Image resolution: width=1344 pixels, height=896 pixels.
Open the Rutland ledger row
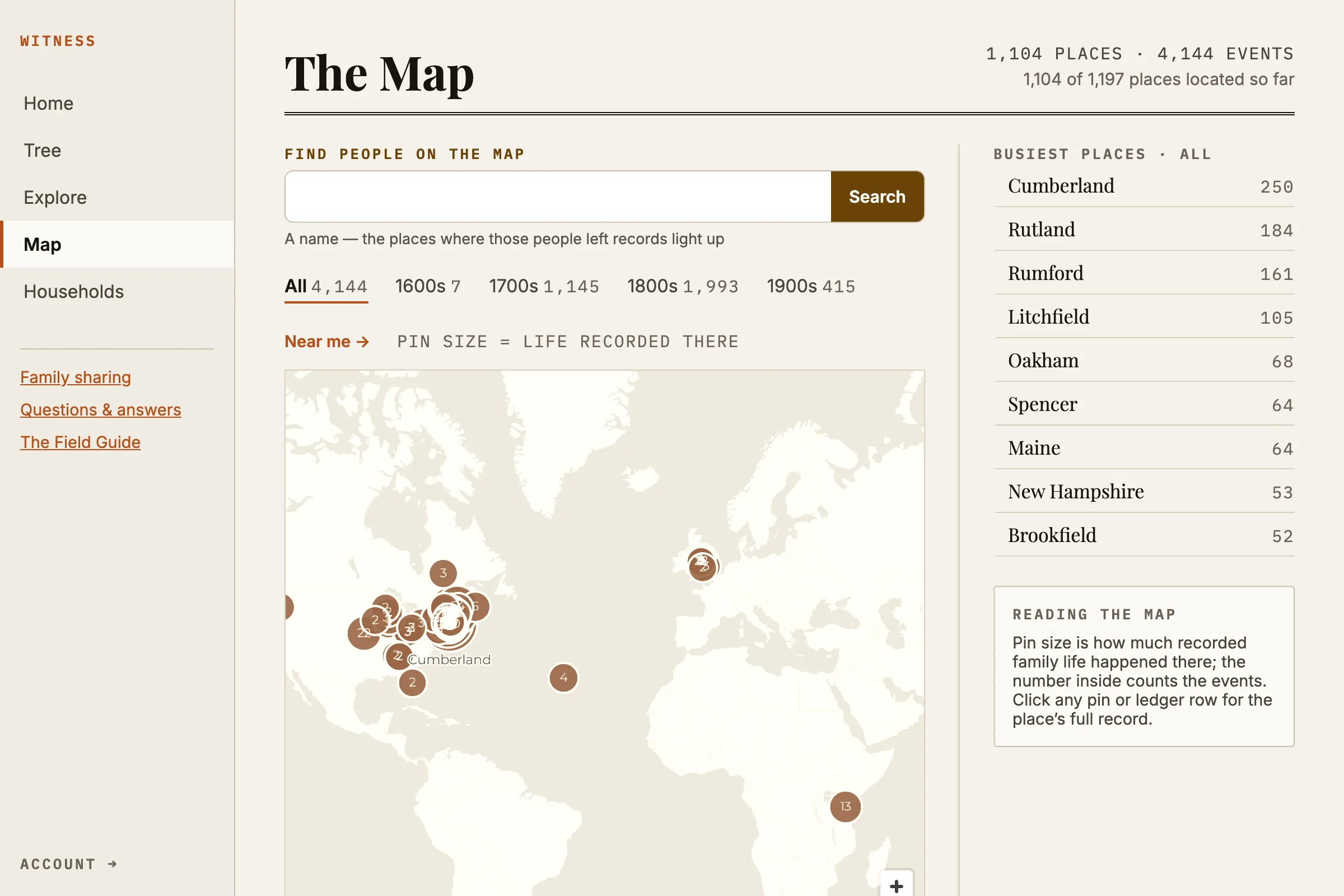click(1144, 229)
